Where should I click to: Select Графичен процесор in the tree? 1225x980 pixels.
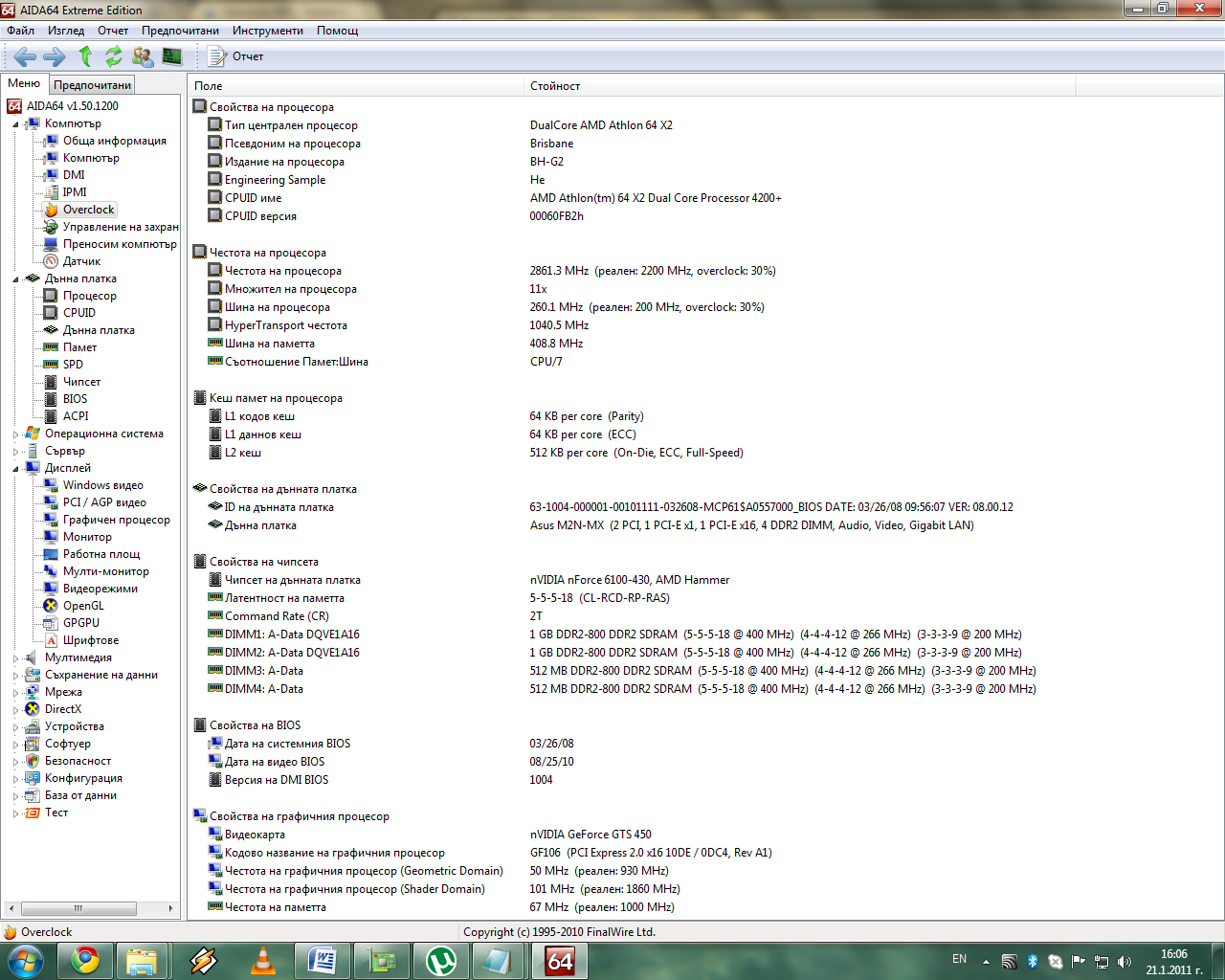116,520
